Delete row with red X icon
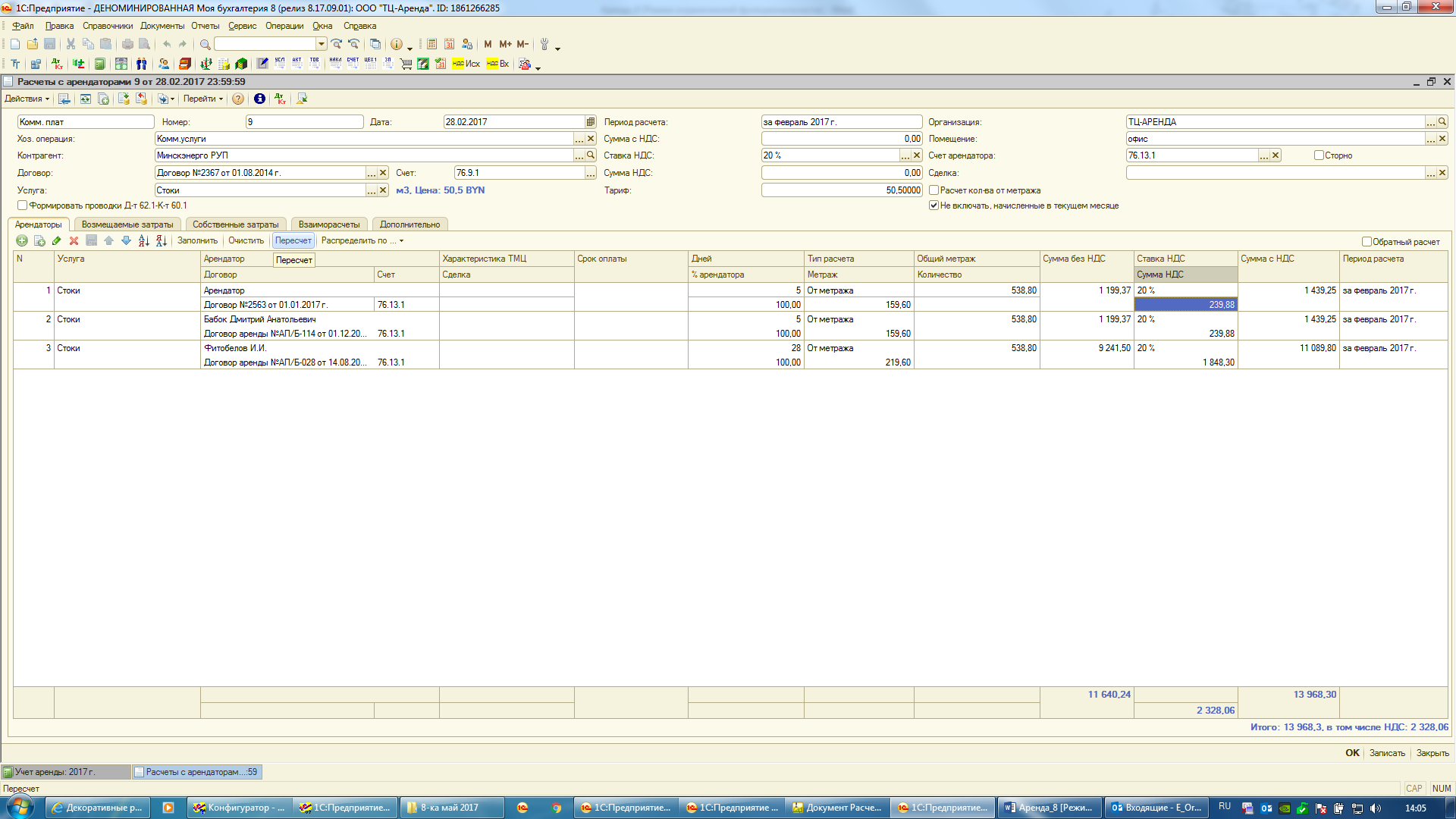This screenshot has width=1456, height=819. (x=74, y=241)
